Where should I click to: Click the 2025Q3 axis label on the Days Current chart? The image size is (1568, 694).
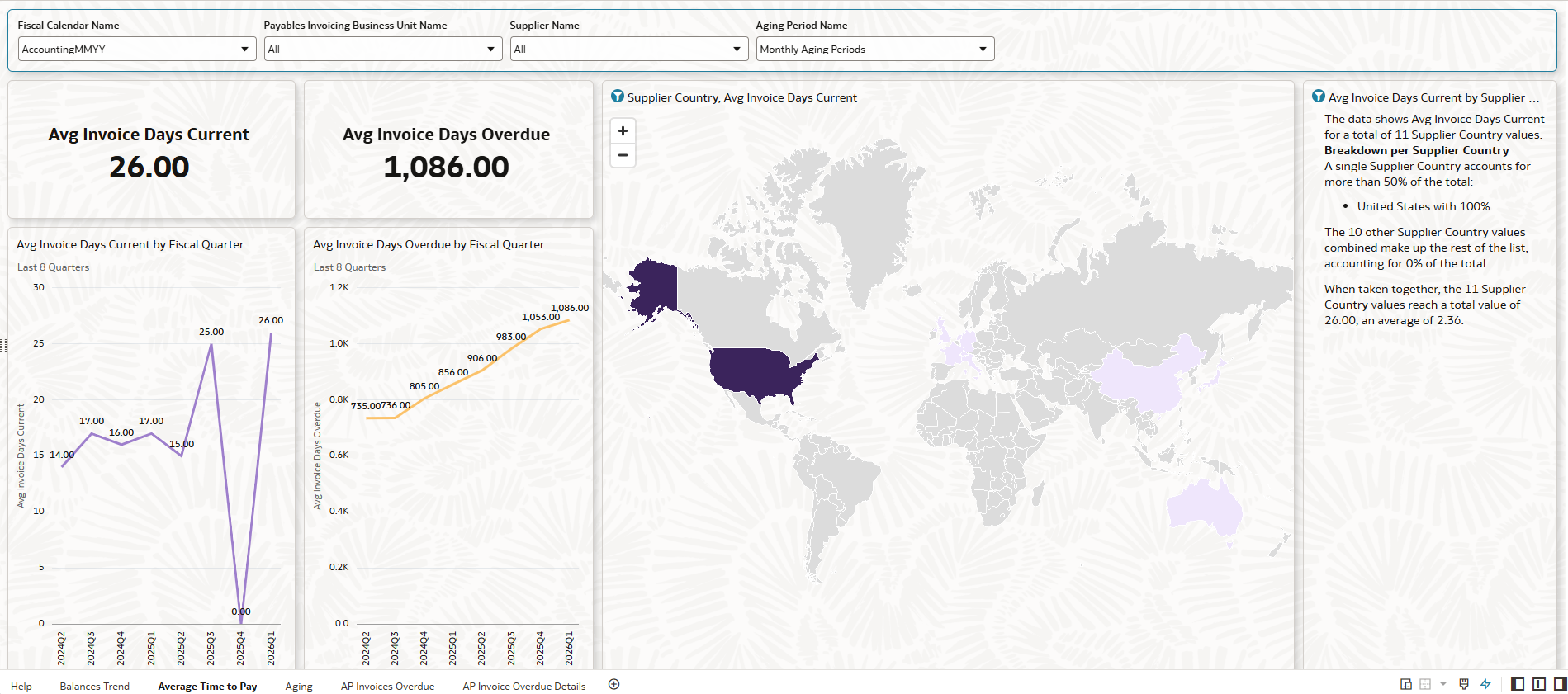[x=211, y=649]
